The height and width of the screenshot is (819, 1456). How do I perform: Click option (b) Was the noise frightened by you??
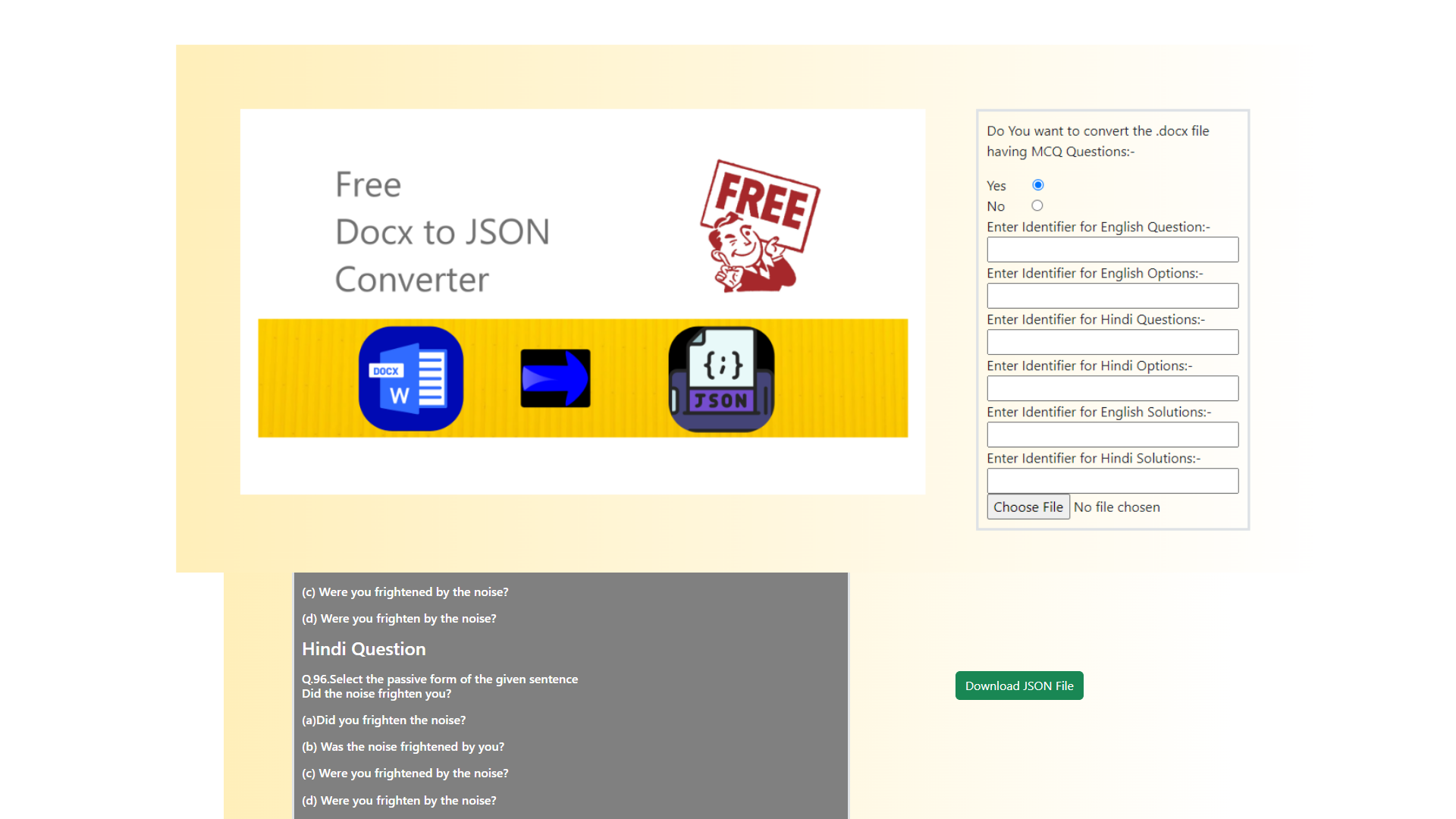pyautogui.click(x=403, y=747)
